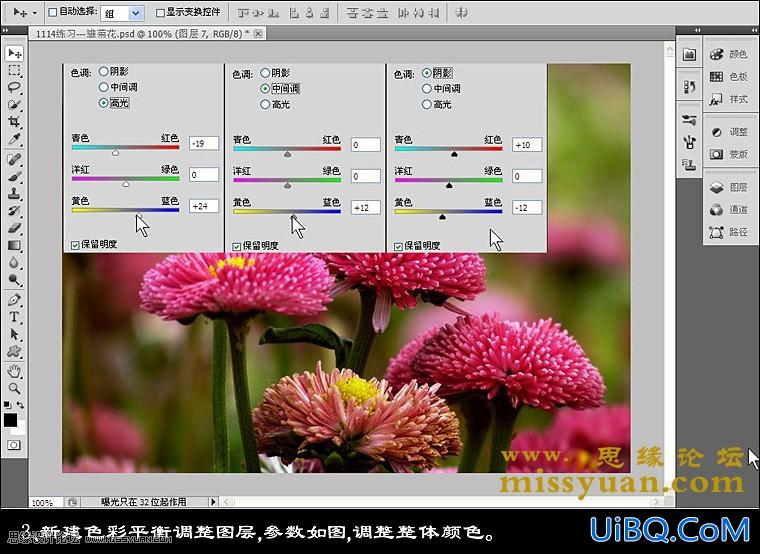
Task: Reset default foreground and background colors
Action: (x=7, y=405)
